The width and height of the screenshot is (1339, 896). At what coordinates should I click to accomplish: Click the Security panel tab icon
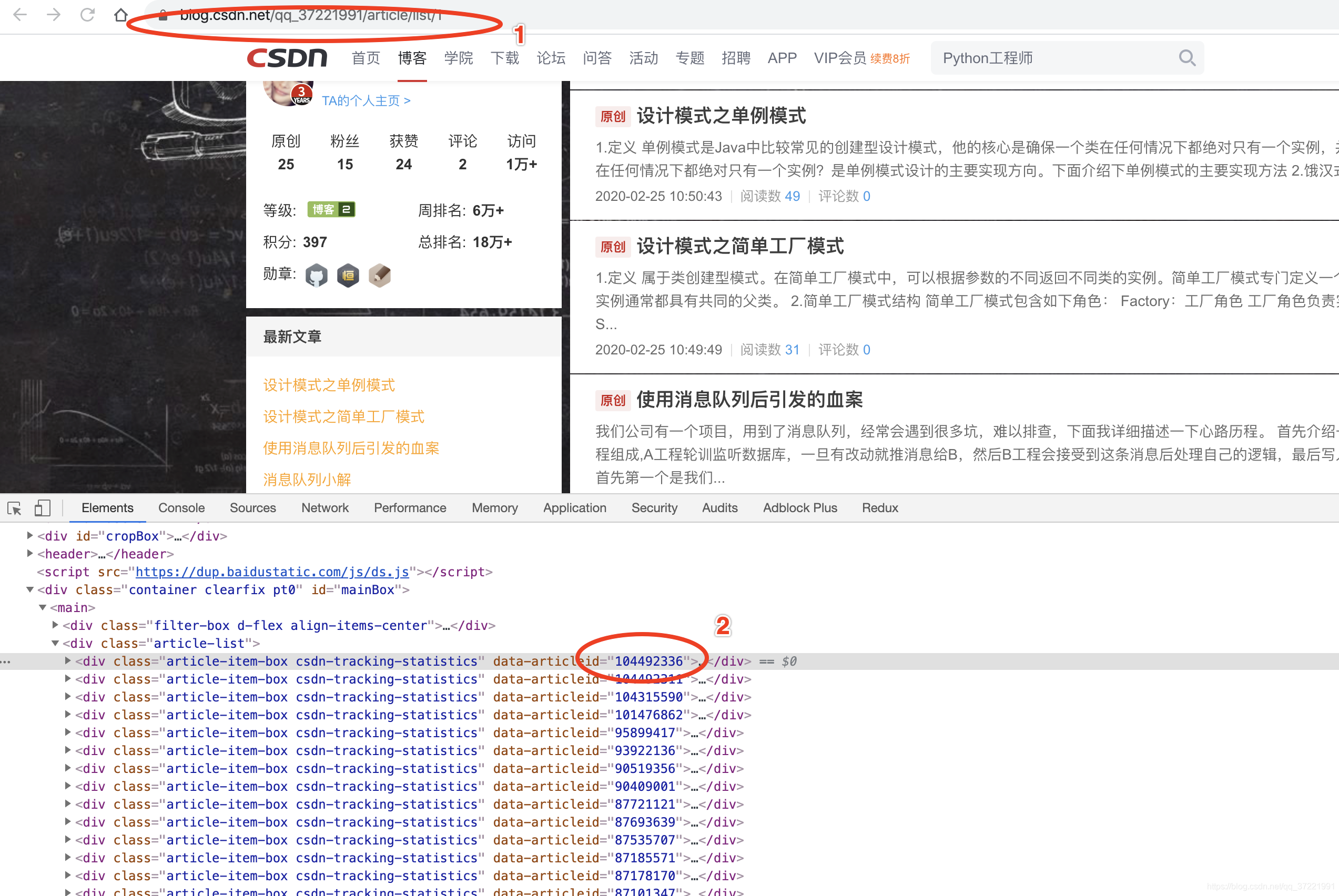point(653,509)
